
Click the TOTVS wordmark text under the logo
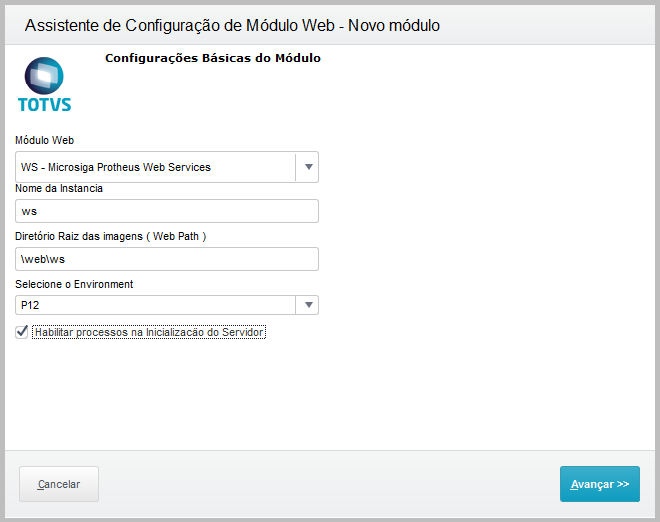point(45,103)
